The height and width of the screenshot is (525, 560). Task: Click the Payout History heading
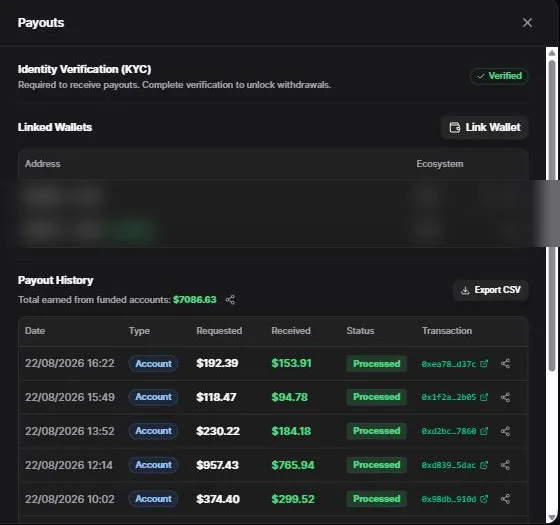pyautogui.click(x=55, y=280)
